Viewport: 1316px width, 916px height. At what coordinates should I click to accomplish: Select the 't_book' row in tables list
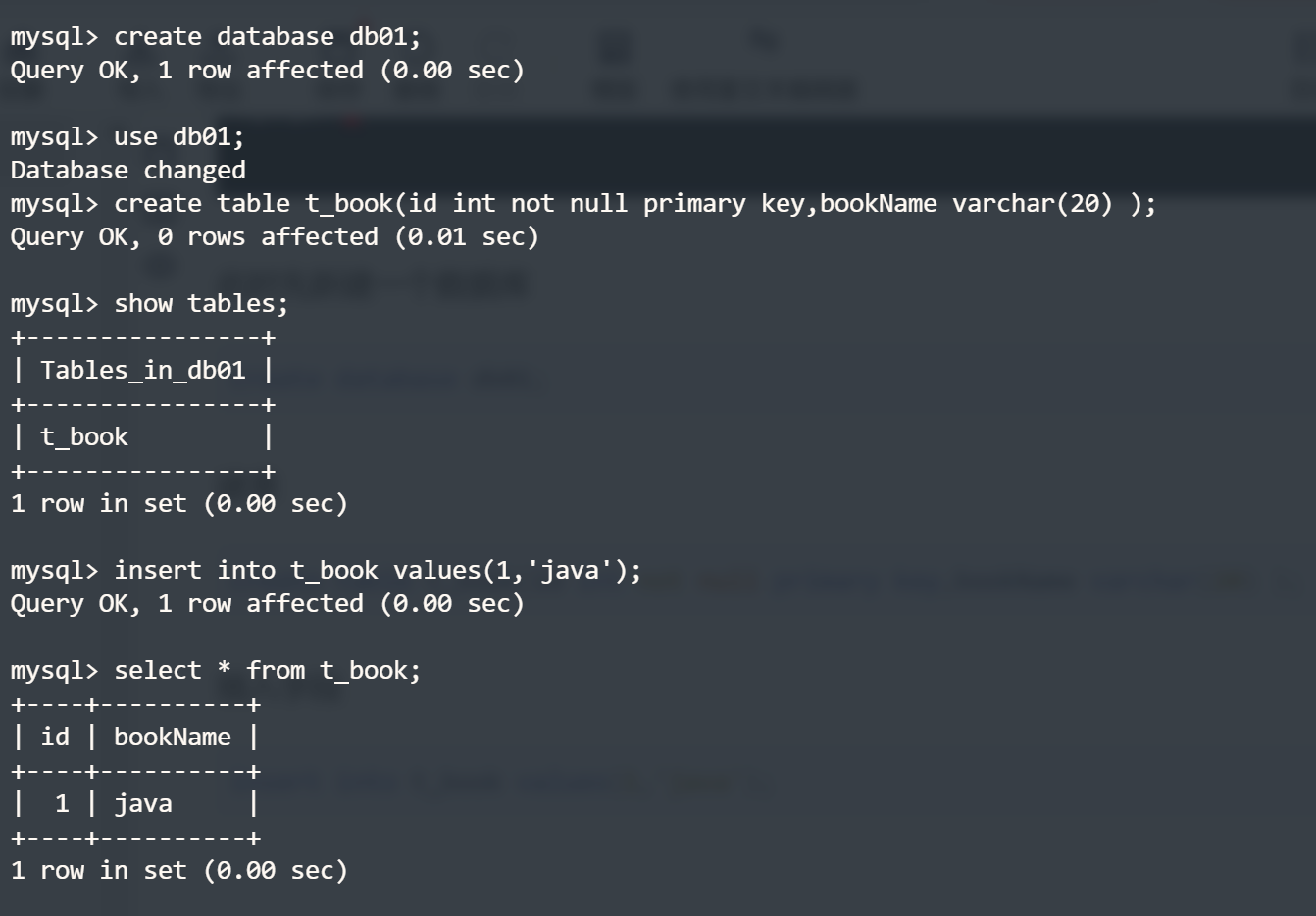84,437
